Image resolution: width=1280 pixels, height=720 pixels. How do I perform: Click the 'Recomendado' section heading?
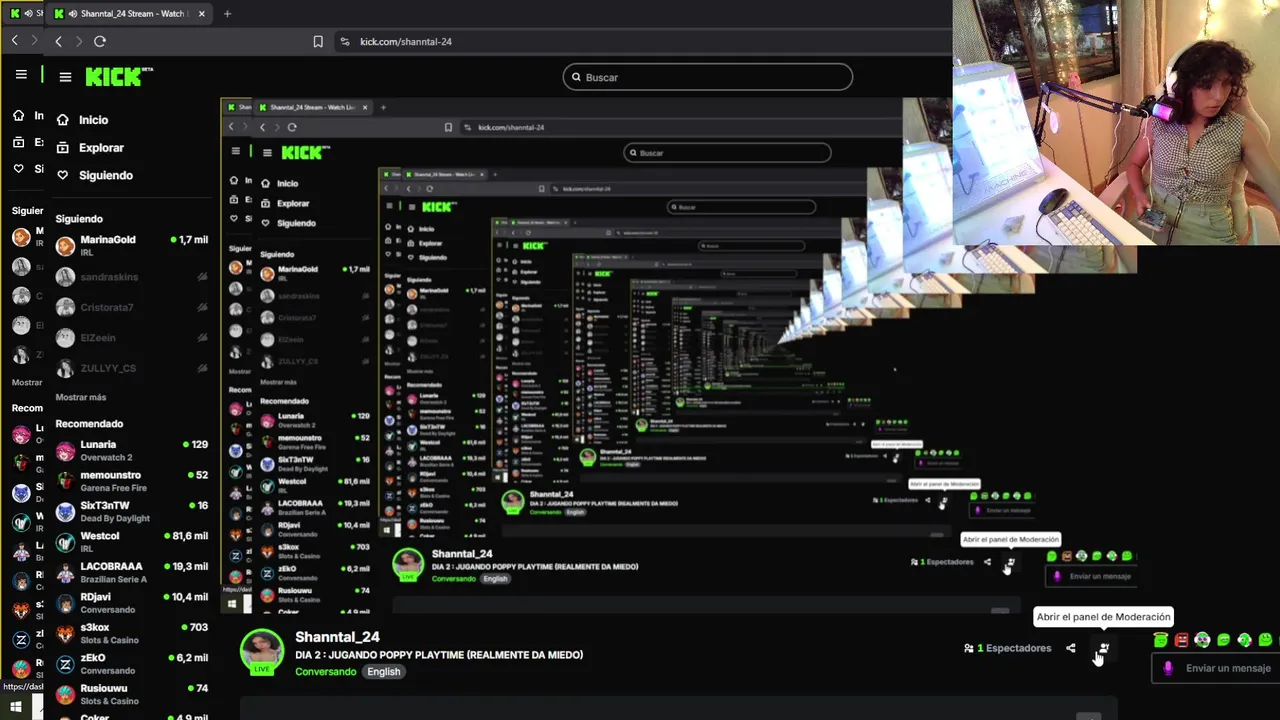pos(89,424)
